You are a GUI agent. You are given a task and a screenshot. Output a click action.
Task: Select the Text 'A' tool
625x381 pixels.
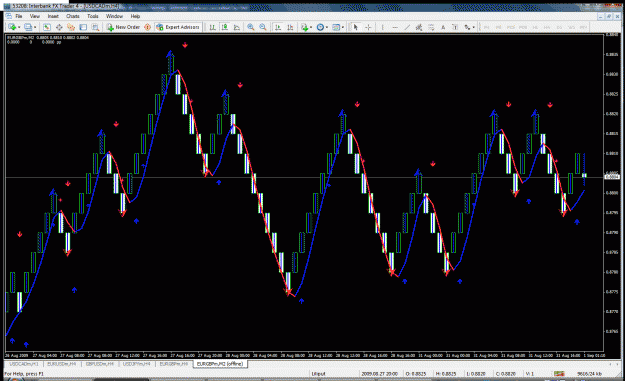point(443,27)
